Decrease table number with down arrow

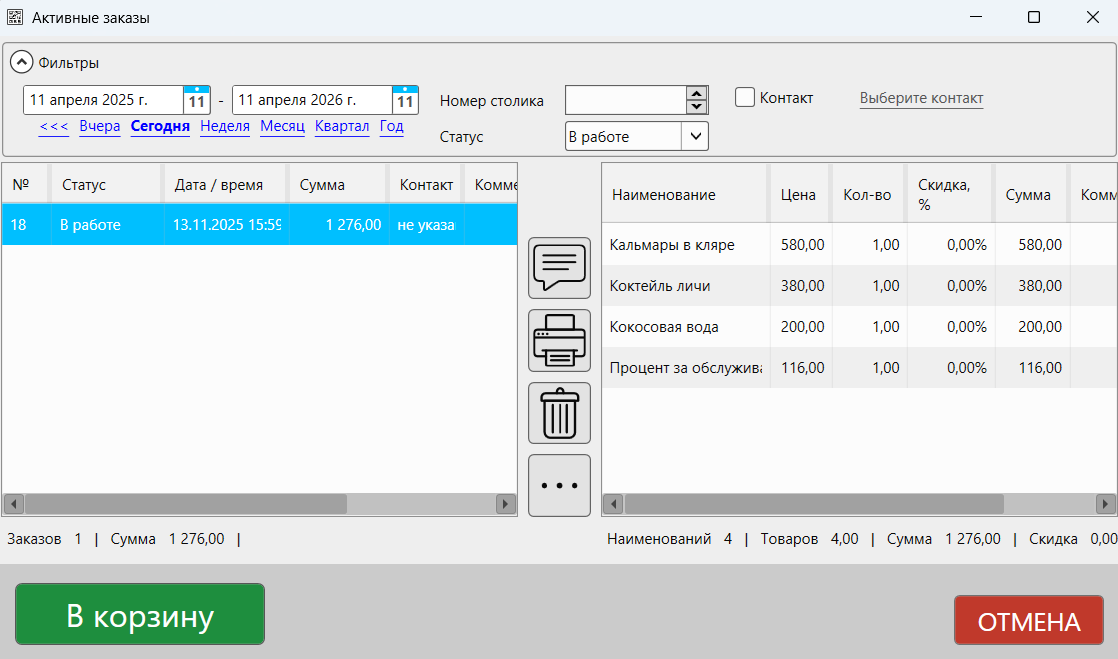696,107
